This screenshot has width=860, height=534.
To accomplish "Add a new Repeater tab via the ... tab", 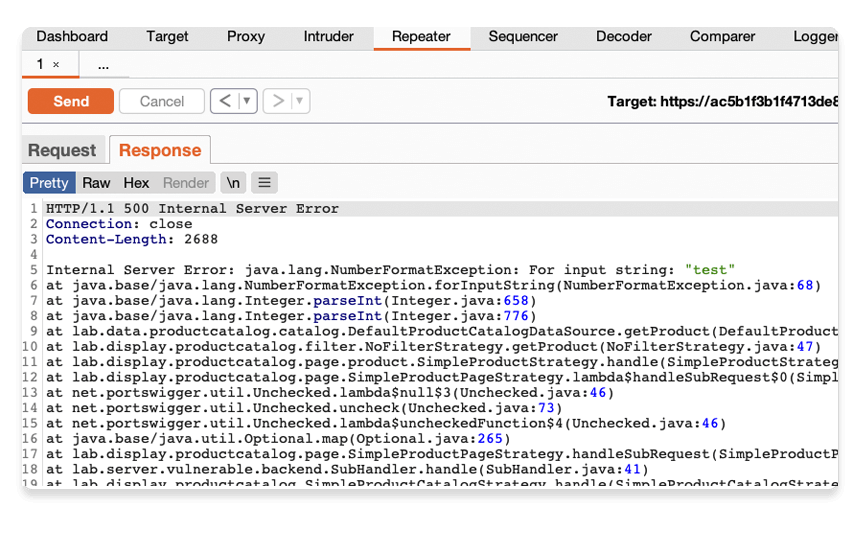I will click(x=103, y=65).
